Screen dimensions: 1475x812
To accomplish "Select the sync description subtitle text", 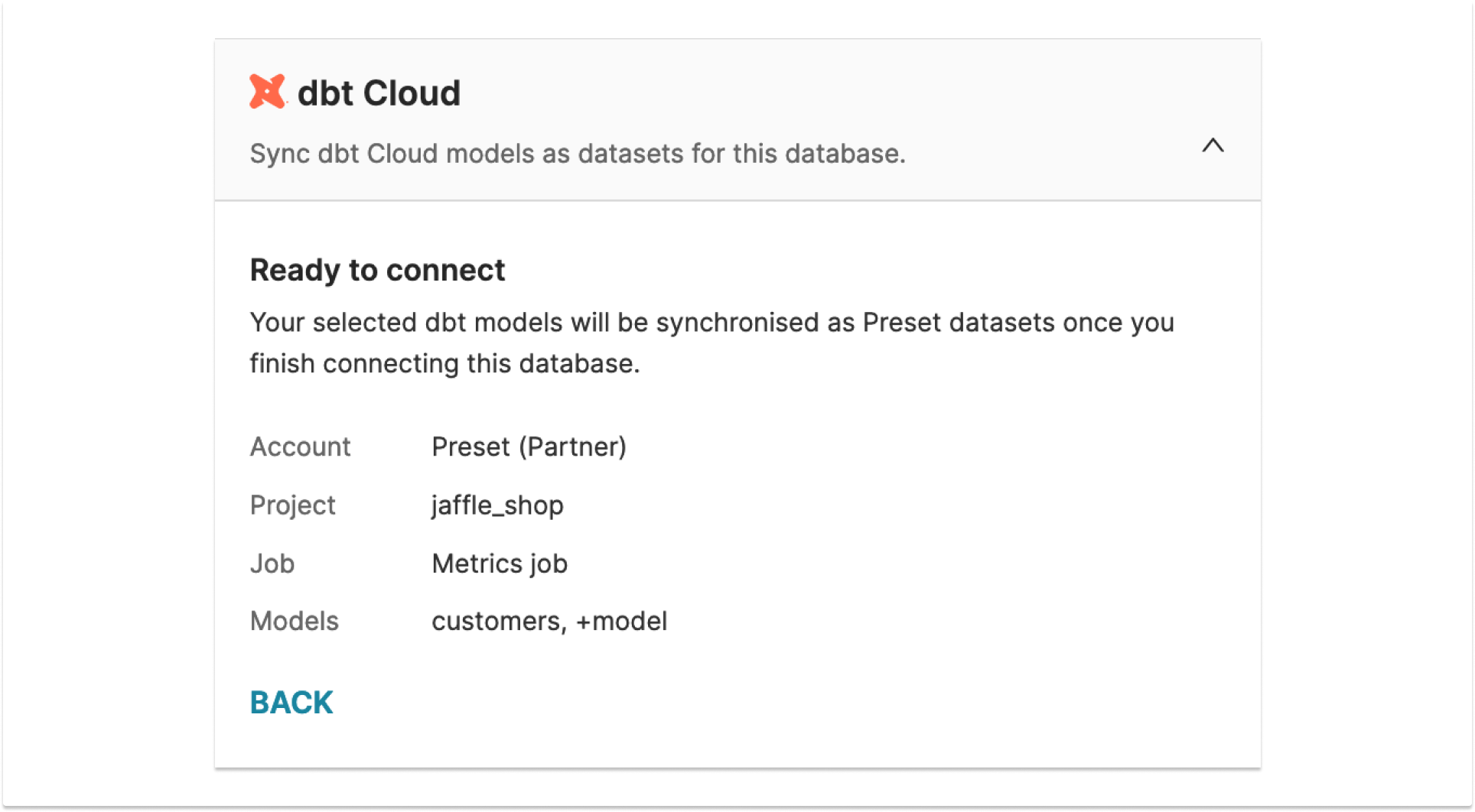I will point(578,153).
